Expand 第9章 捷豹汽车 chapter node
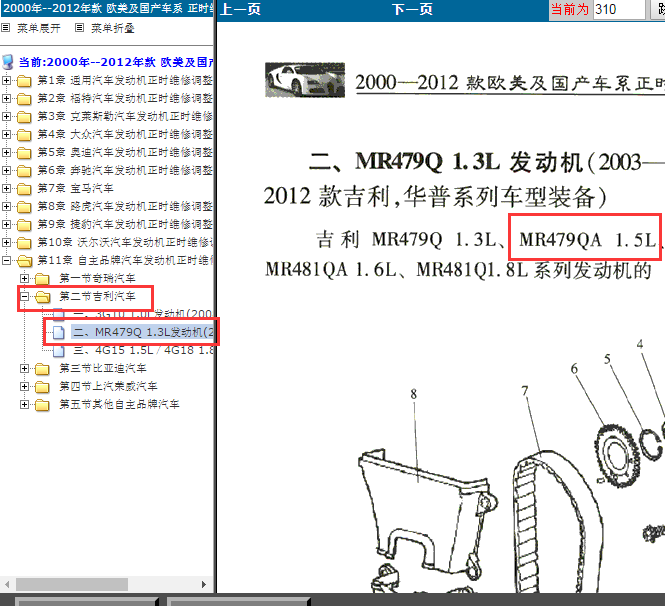This screenshot has height=606, width=665. [6, 224]
